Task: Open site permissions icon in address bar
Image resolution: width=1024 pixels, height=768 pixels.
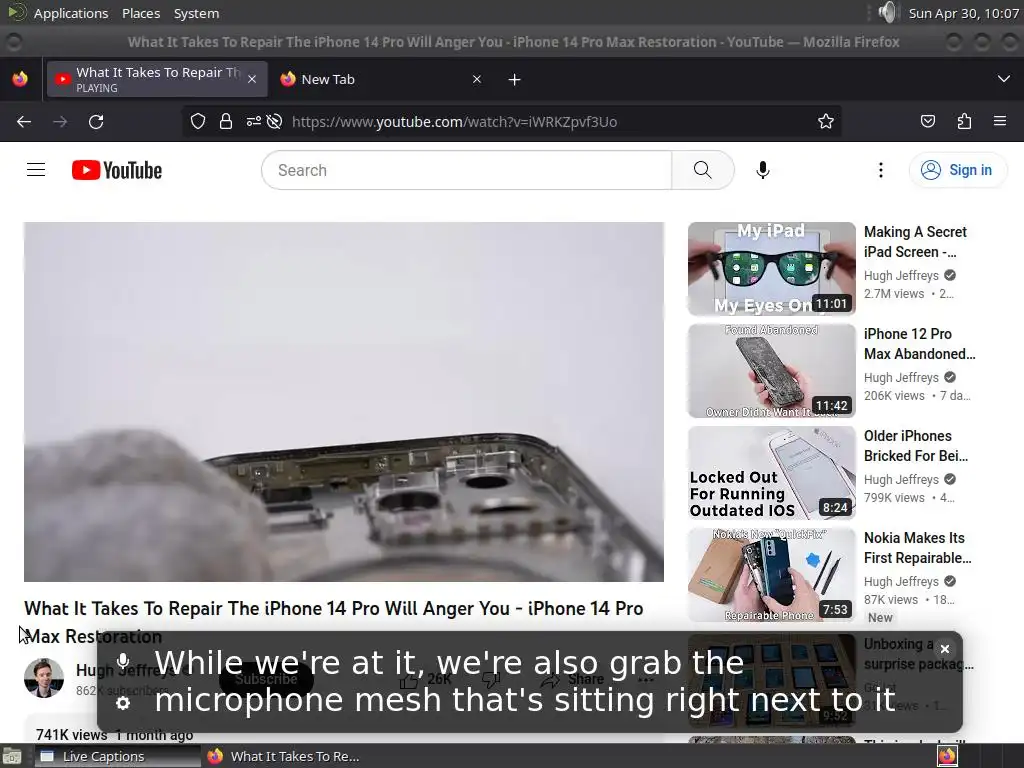Action: (x=253, y=121)
